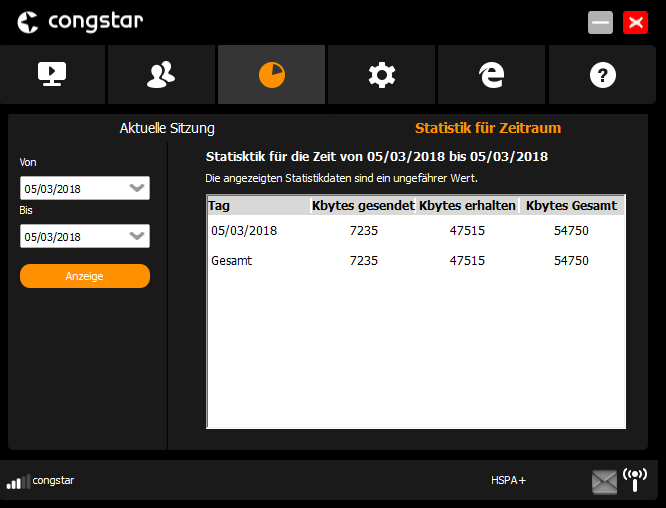Open help via the question mark icon
This screenshot has height=508, width=666.
click(x=603, y=75)
